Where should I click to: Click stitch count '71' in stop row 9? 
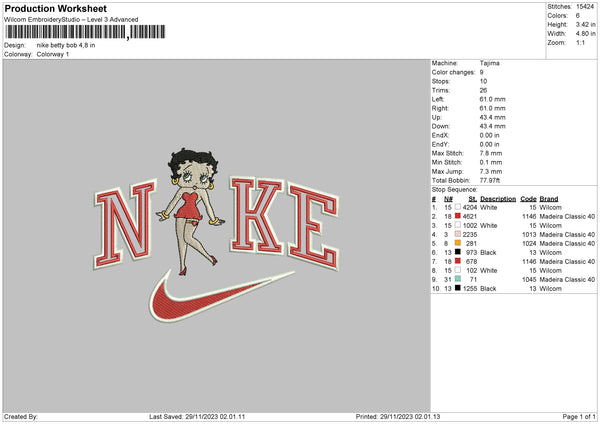coord(473,280)
